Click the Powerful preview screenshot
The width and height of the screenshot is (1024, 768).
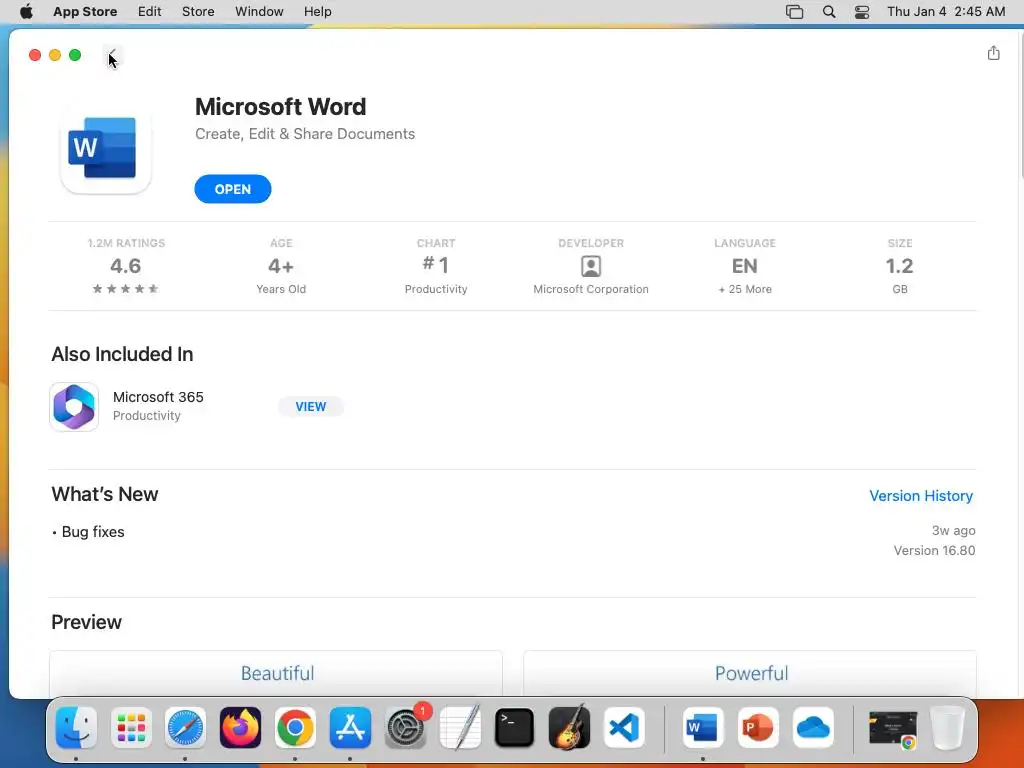tap(750, 673)
